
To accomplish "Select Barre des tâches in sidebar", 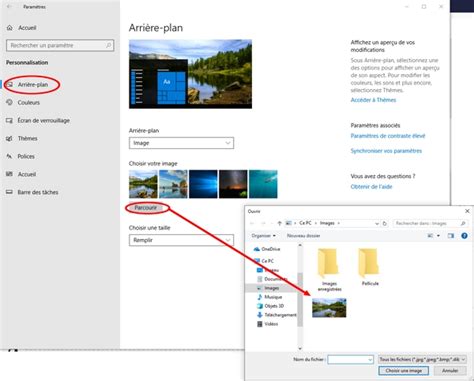I will [38, 192].
